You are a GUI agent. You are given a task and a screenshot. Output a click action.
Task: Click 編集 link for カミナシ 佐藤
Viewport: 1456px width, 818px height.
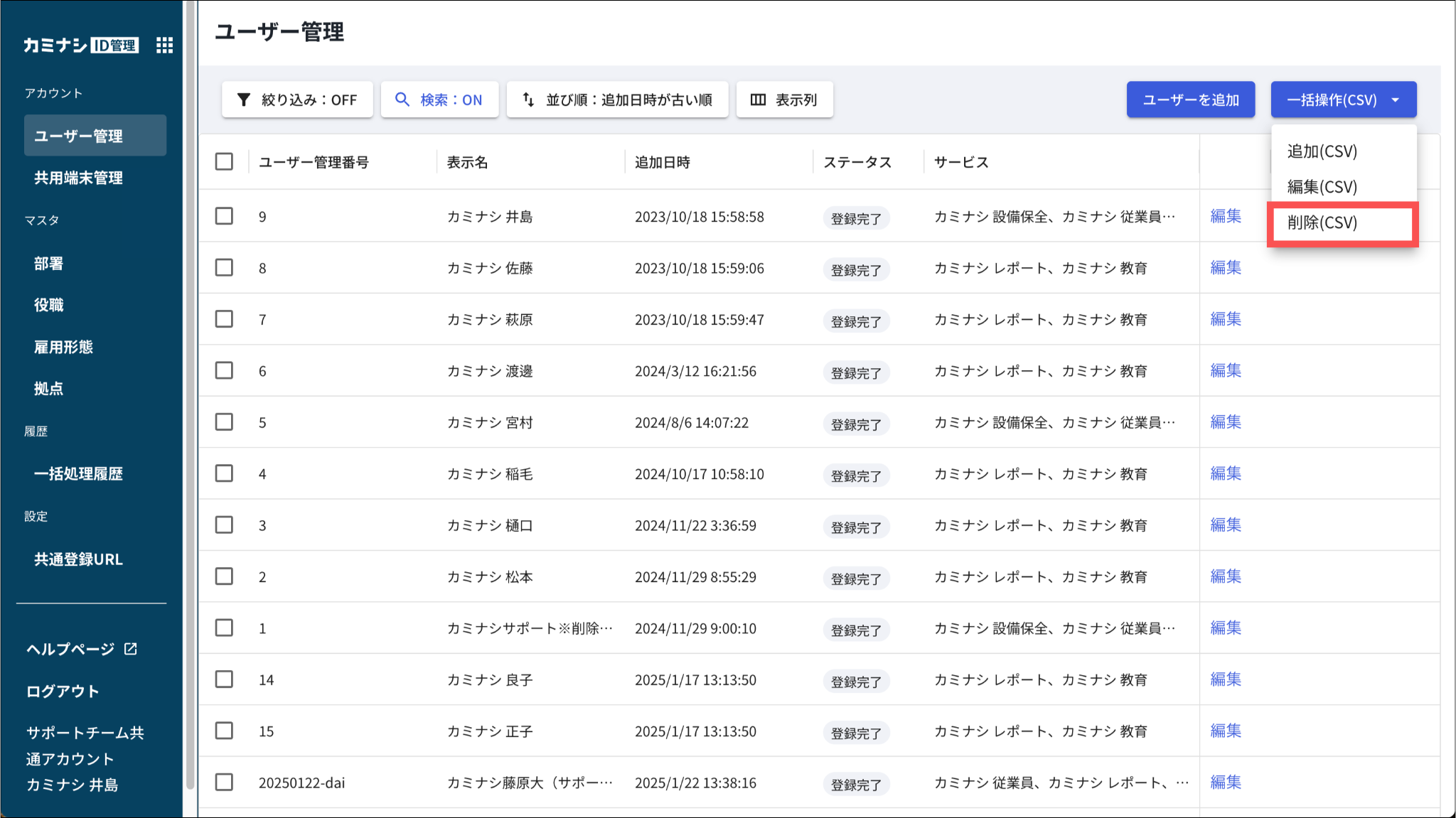1226,268
